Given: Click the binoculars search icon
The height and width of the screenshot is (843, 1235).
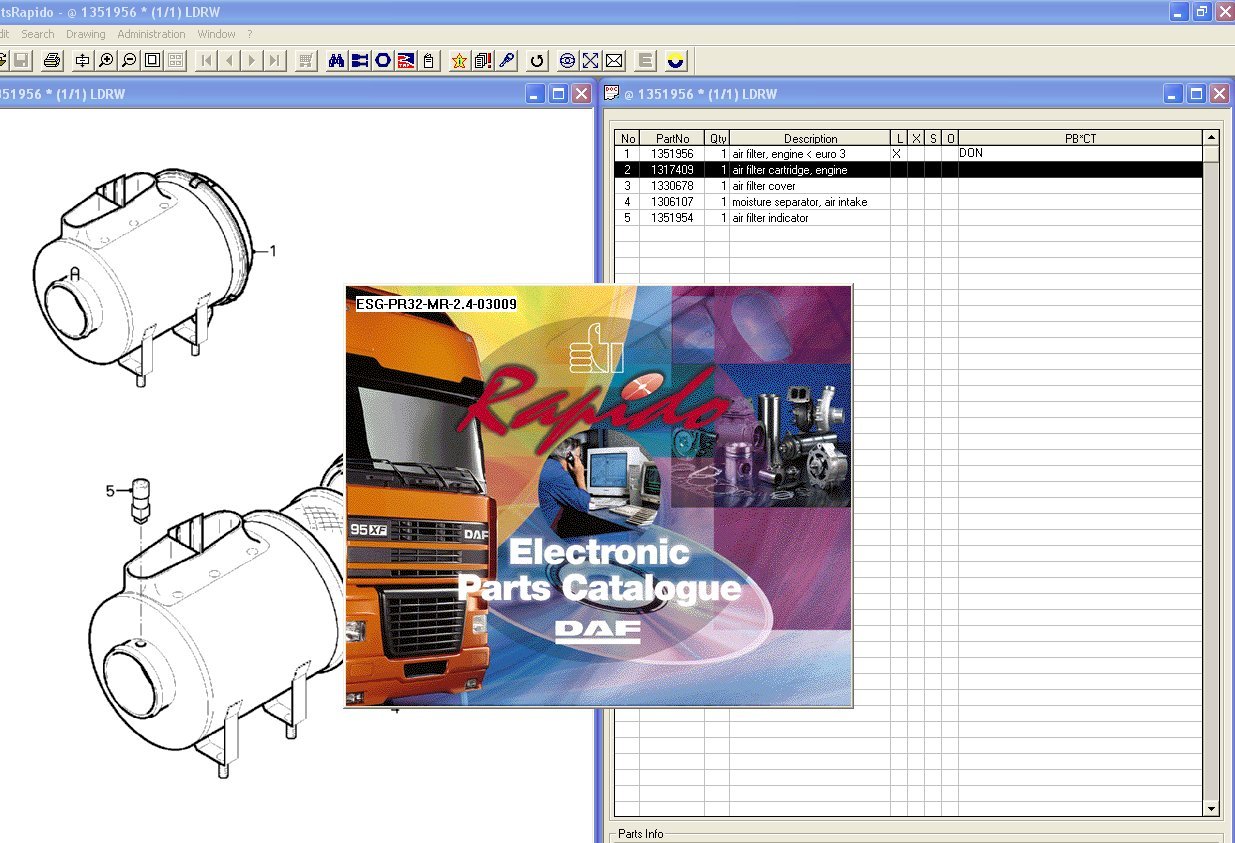Looking at the screenshot, I should 337,61.
